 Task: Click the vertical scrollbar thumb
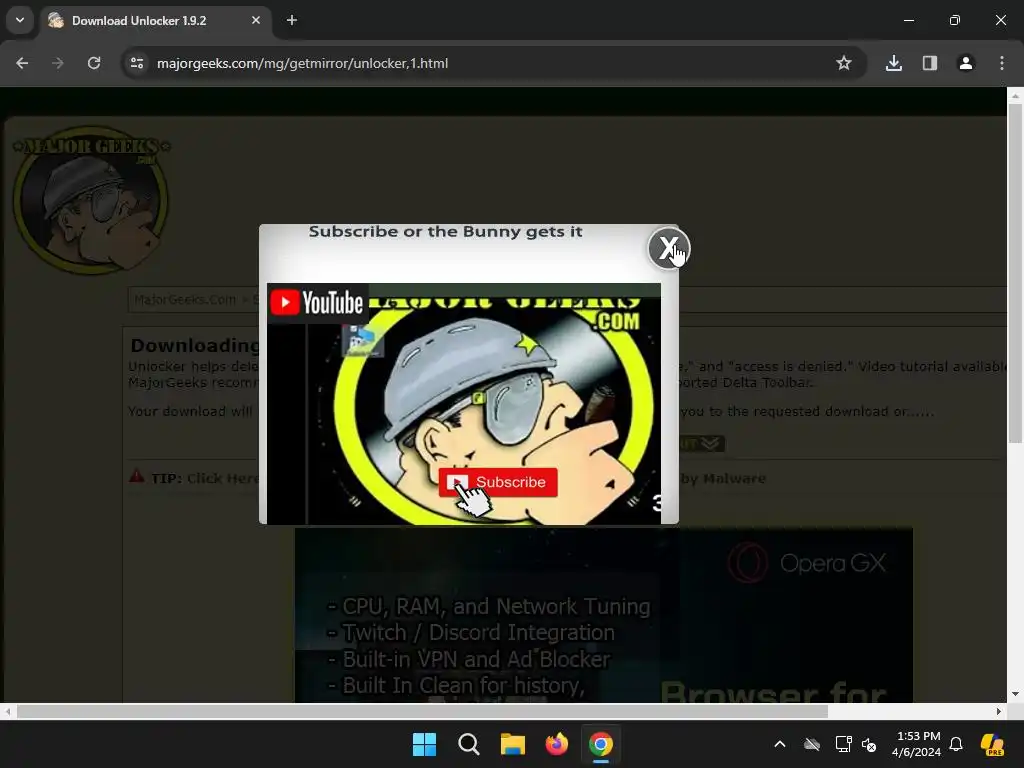pyautogui.click(x=1015, y=272)
